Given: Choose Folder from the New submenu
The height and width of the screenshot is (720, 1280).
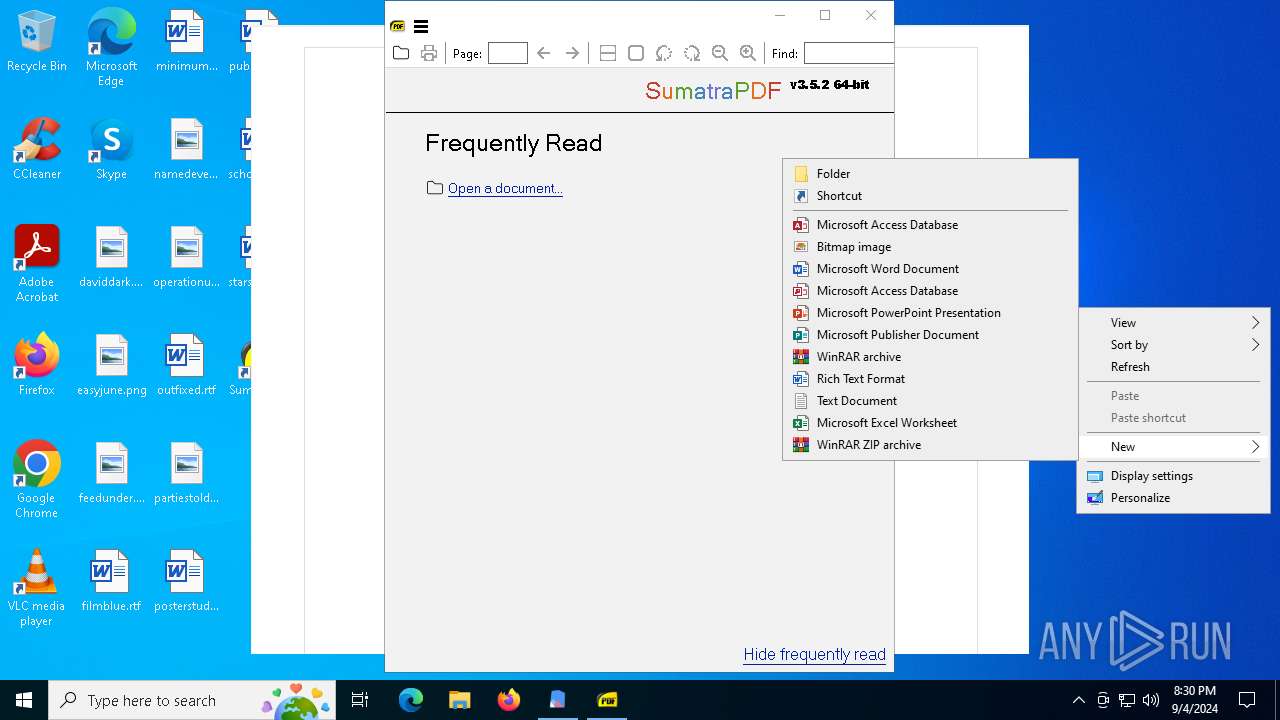Looking at the screenshot, I should (930, 174).
